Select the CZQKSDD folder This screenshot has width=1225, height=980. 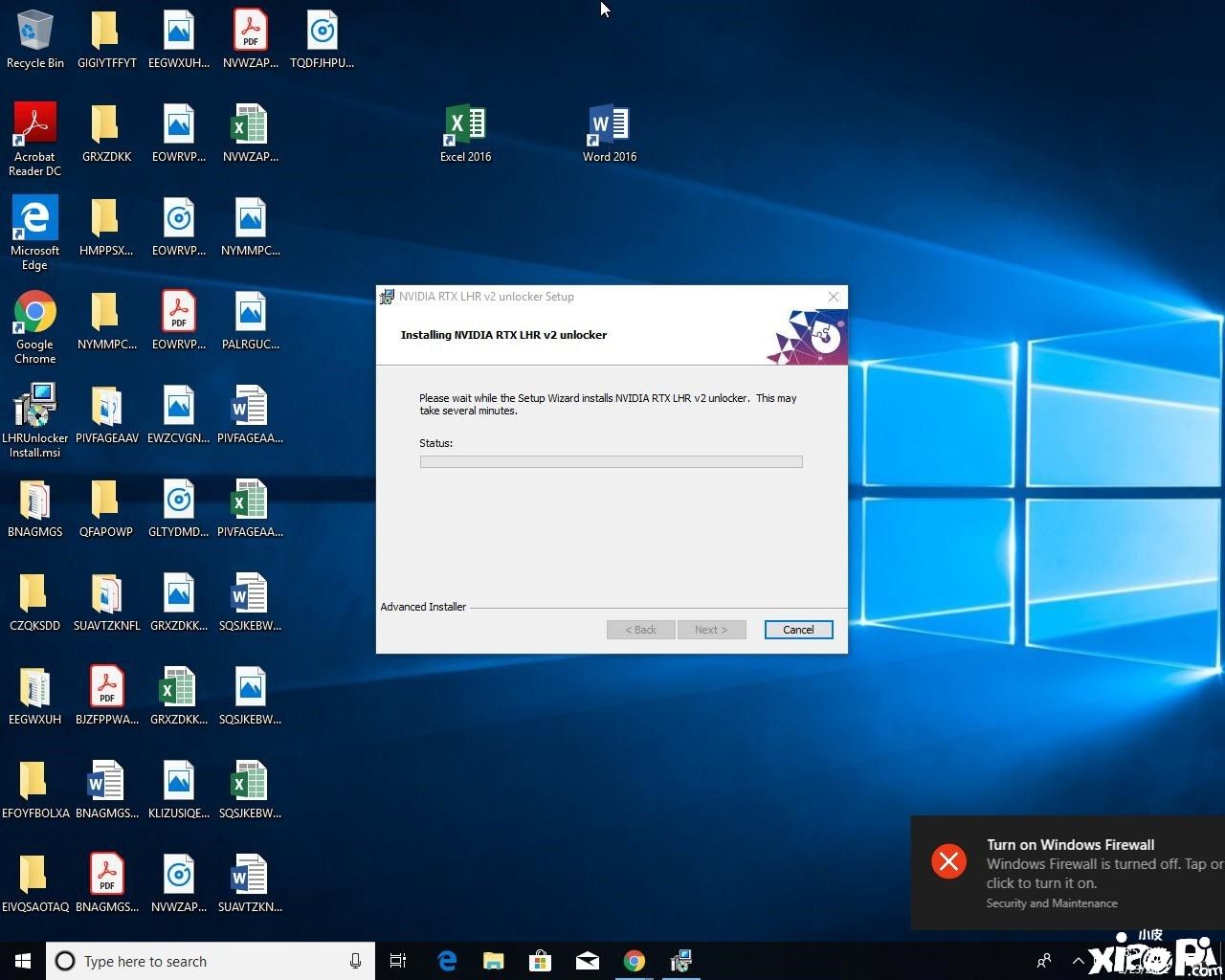tap(35, 602)
